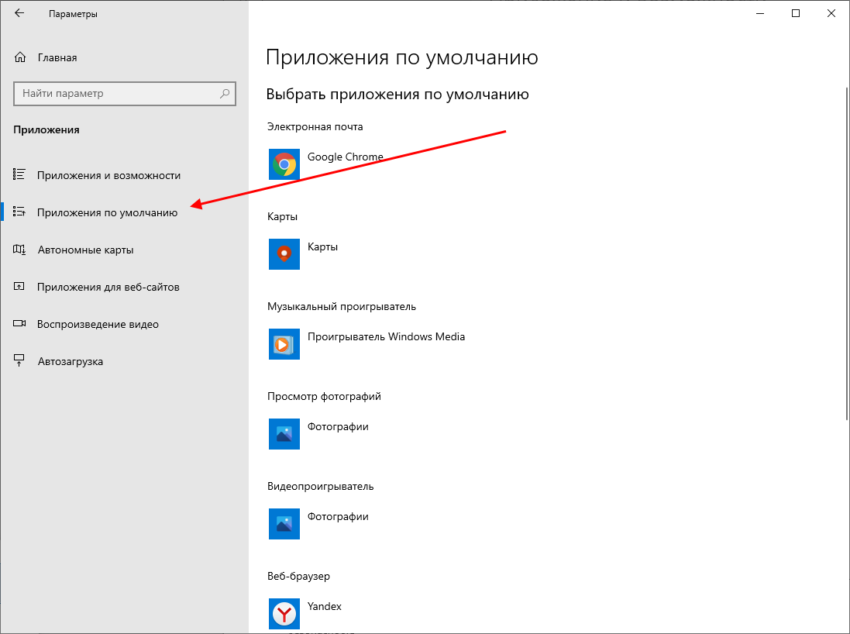Click the back arrow in title bar

19,14
